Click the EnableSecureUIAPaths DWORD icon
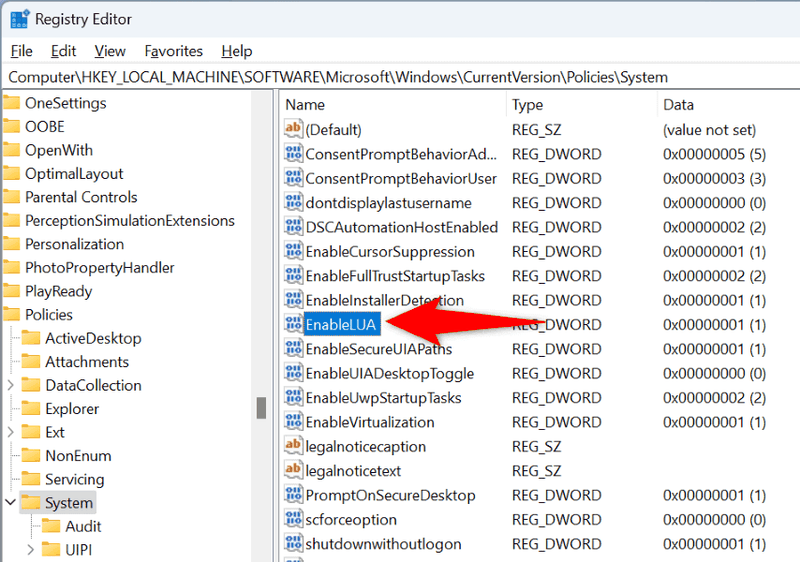Viewport: 800px width, 562px height. pyautogui.click(x=293, y=349)
